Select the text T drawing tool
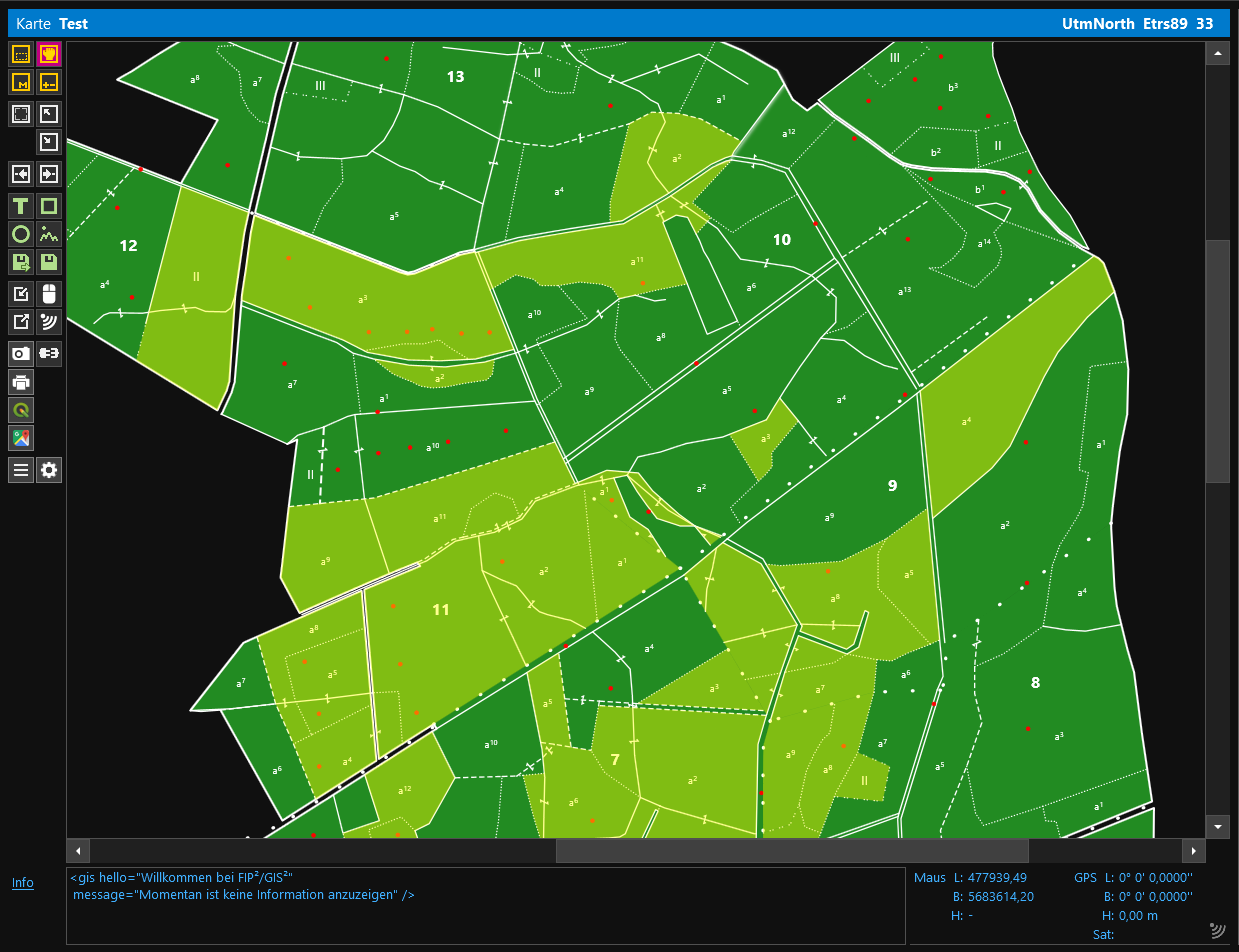The height and width of the screenshot is (952, 1239). (x=21, y=207)
